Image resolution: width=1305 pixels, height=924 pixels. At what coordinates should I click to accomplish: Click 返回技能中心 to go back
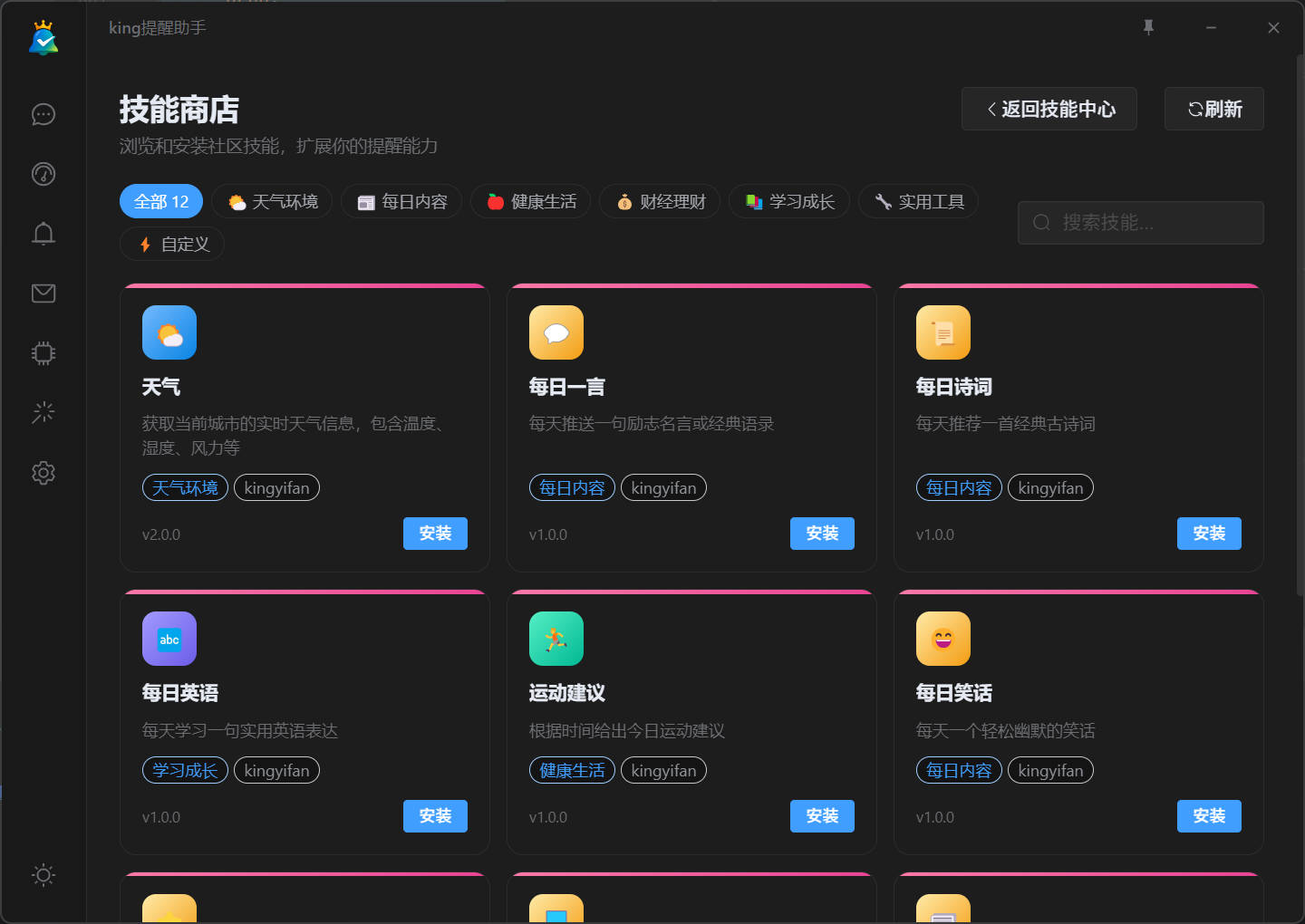point(1049,109)
